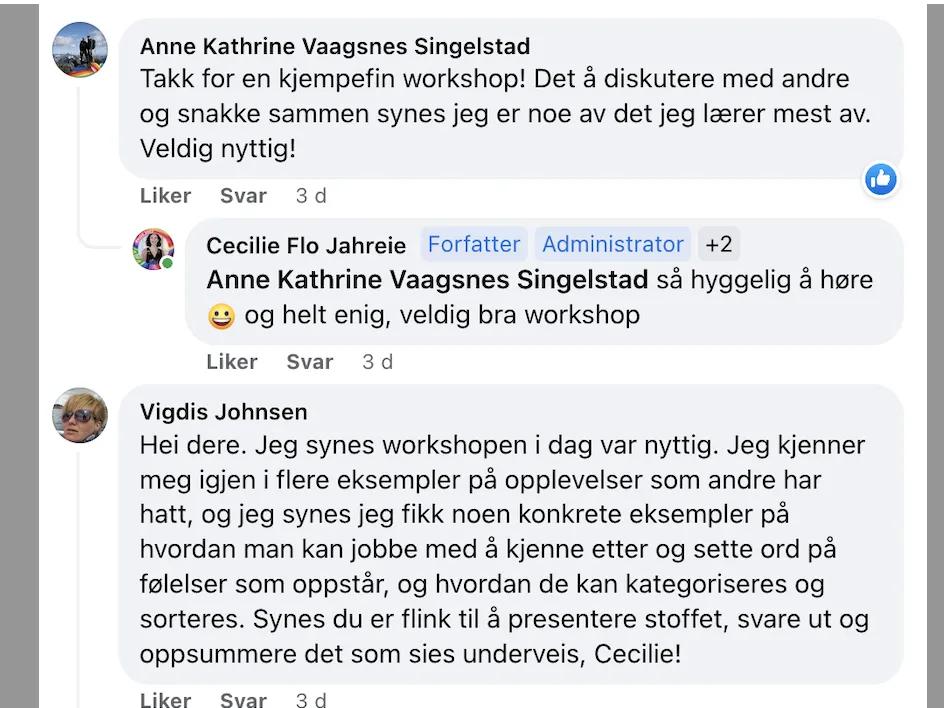Click the Administrator badge
This screenshot has height=708, width=944.
pyautogui.click(x=613, y=244)
